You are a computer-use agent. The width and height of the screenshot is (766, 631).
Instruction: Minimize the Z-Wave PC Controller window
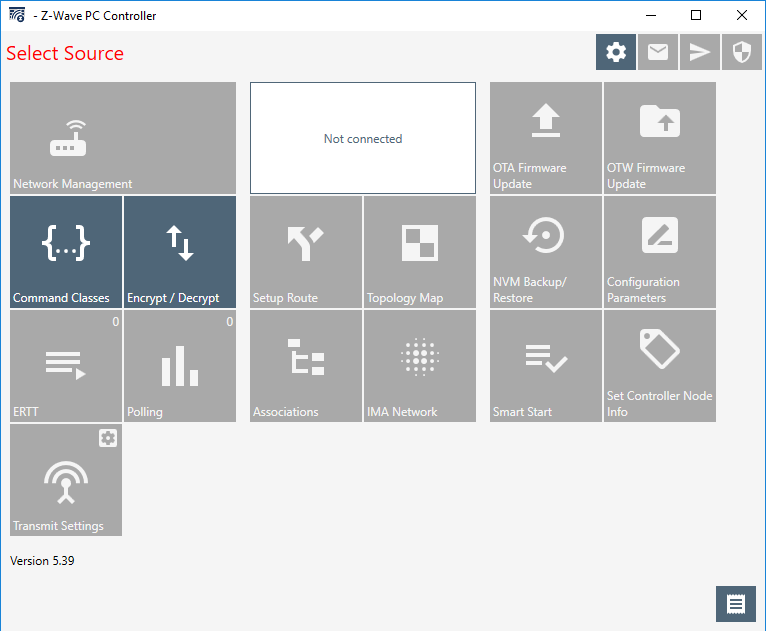click(651, 15)
